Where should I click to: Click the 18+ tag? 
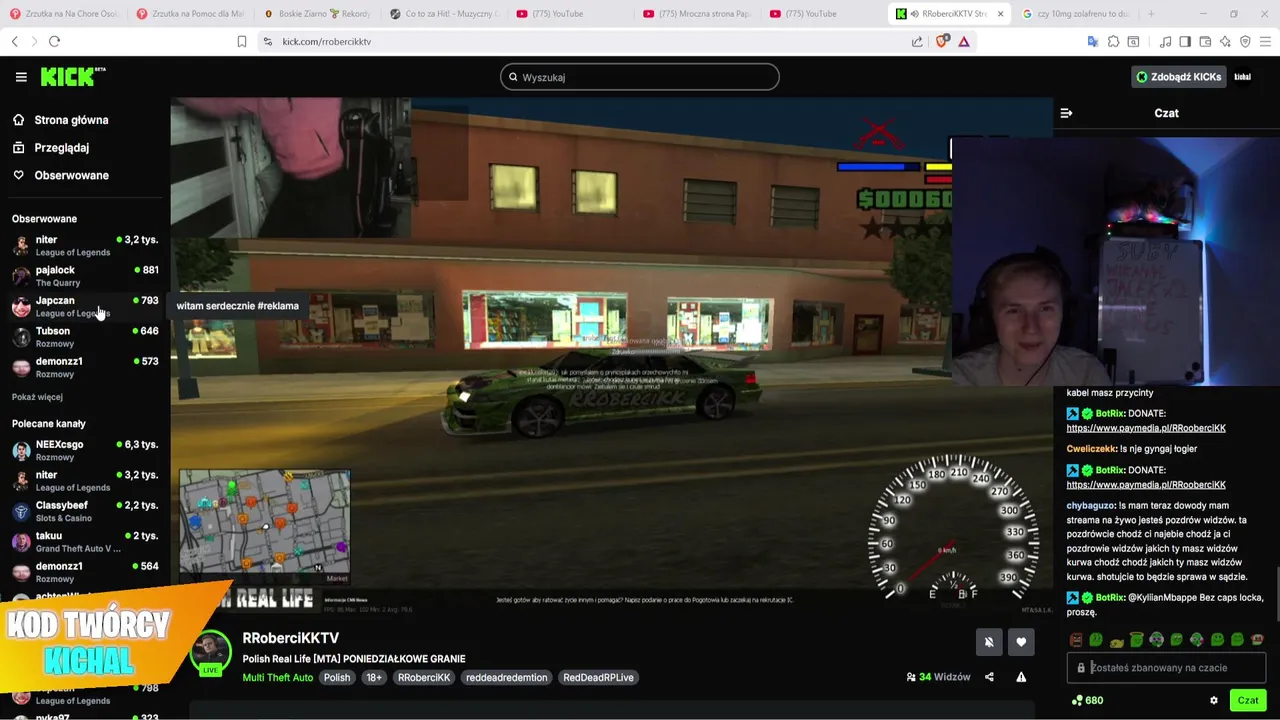[x=373, y=677]
